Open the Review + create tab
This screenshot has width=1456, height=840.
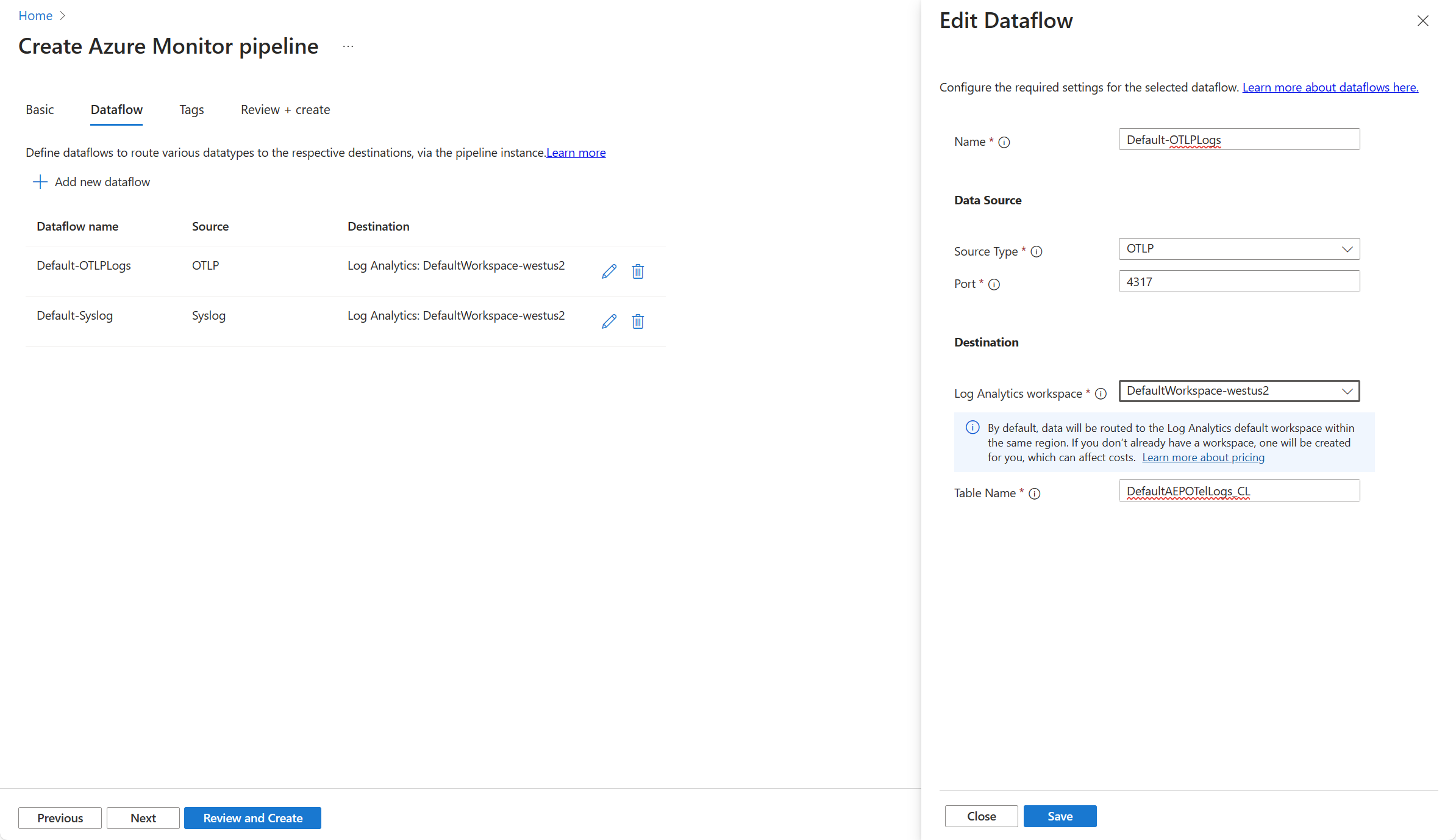coord(285,110)
